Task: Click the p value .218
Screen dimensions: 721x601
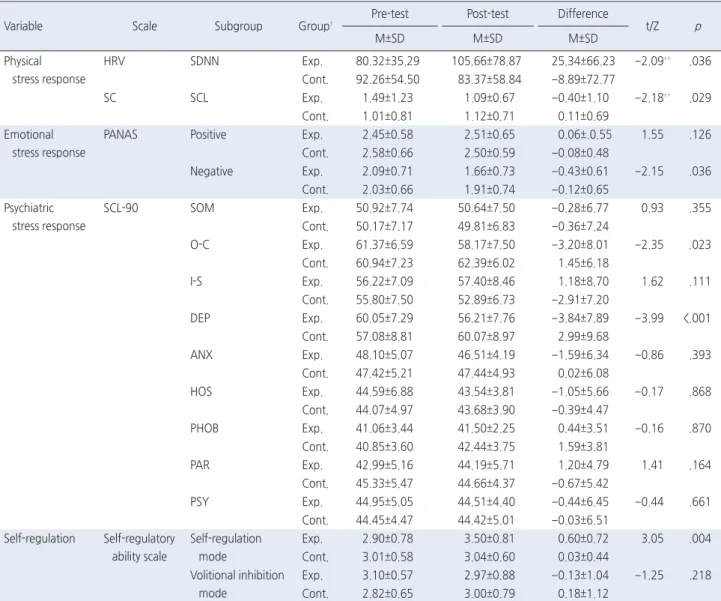Action: coord(700,575)
